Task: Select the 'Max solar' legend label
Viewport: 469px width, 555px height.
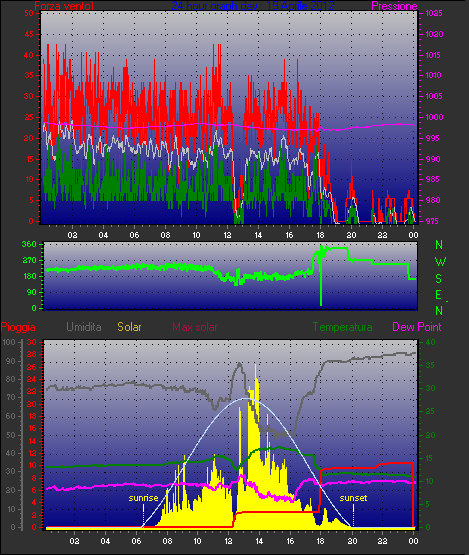Action: tap(195, 327)
